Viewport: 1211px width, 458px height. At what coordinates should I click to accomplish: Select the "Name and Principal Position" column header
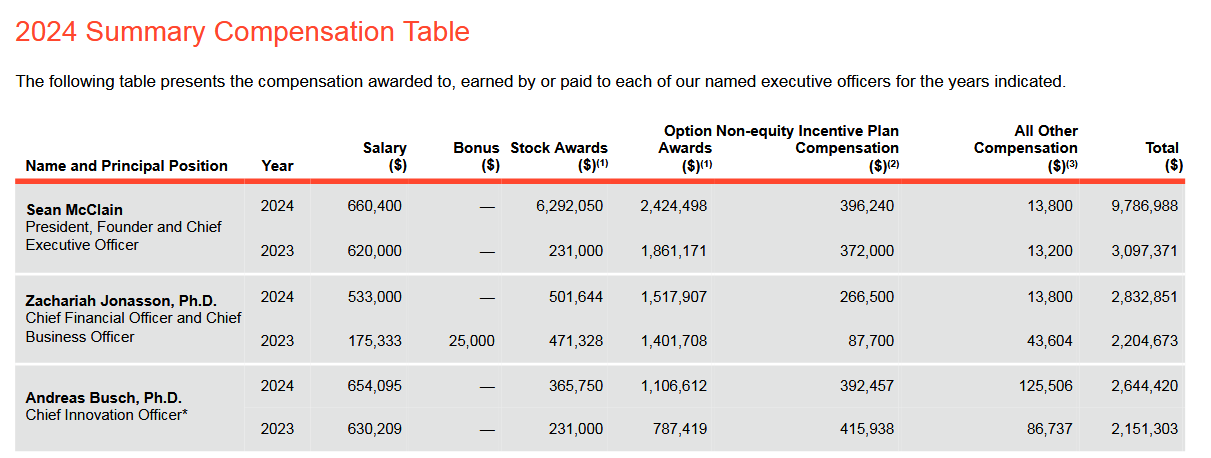pos(126,166)
